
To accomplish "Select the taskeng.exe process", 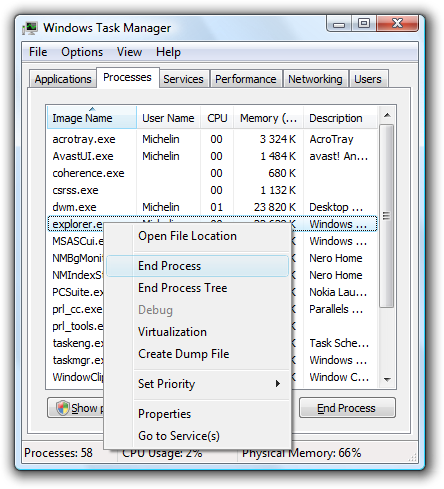I will 78,343.
